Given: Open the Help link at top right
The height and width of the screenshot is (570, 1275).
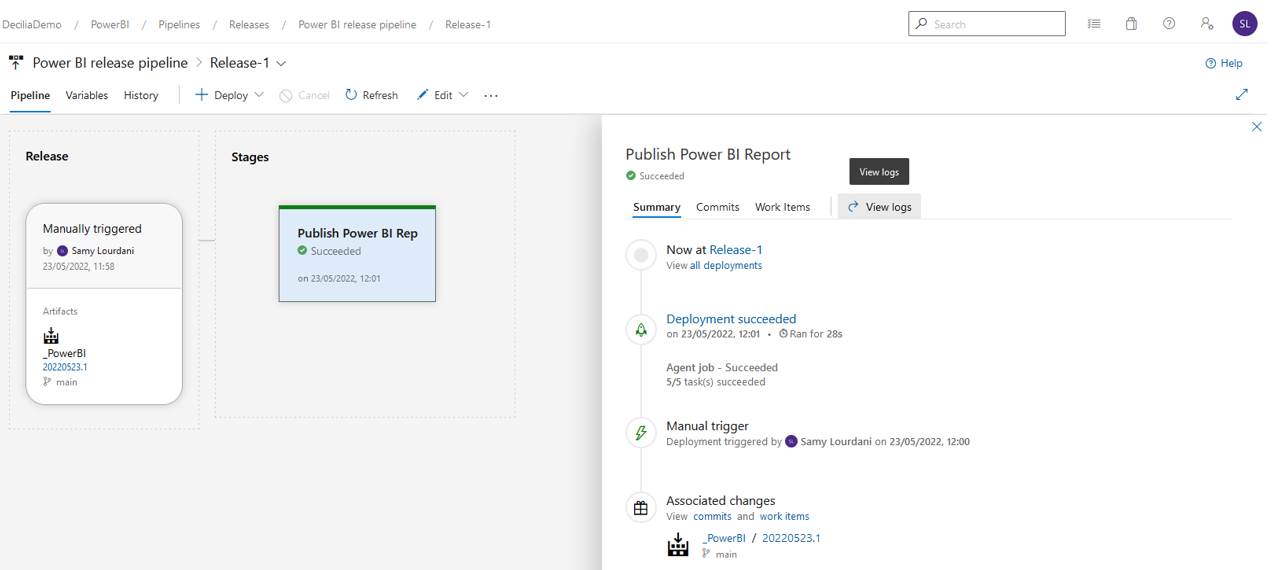Looking at the screenshot, I should [x=1224, y=63].
